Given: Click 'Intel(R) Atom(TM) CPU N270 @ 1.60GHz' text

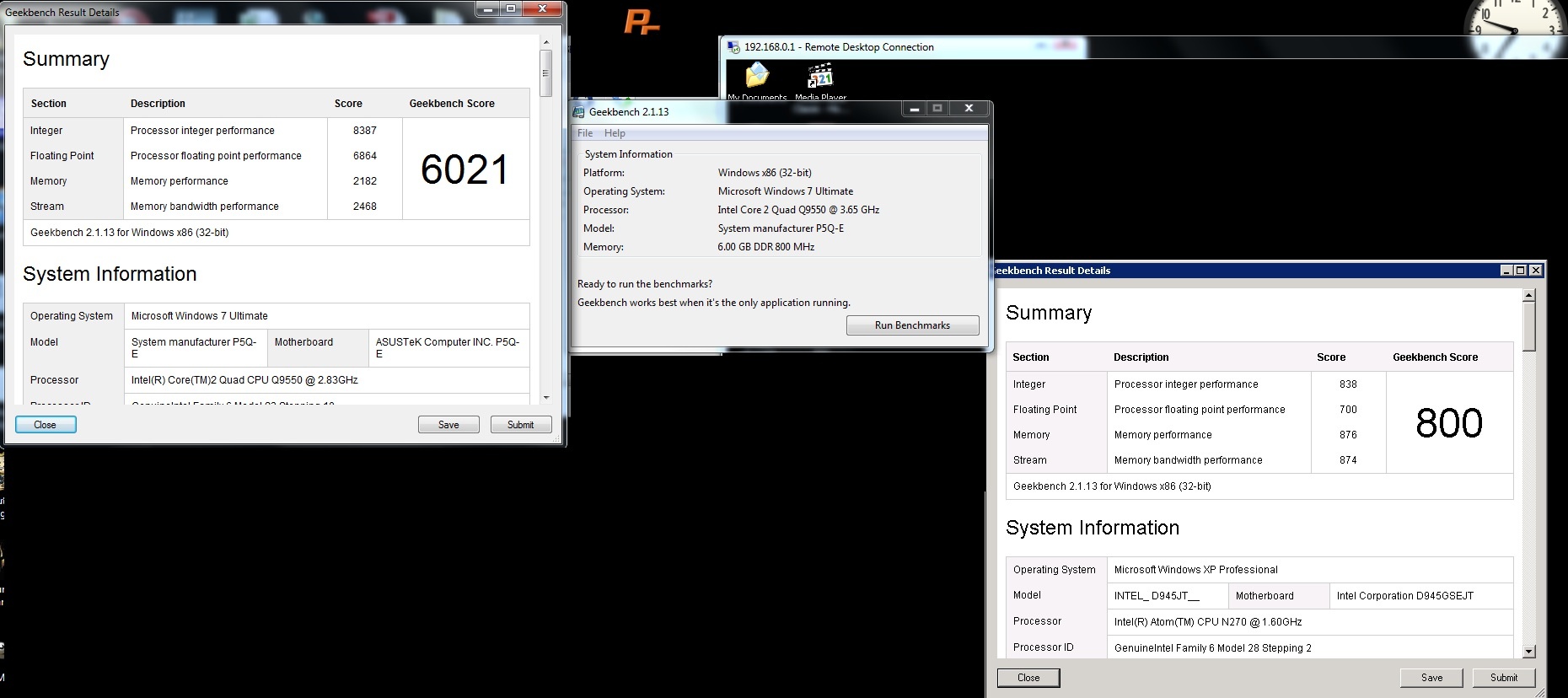Looking at the screenshot, I should [1208, 622].
